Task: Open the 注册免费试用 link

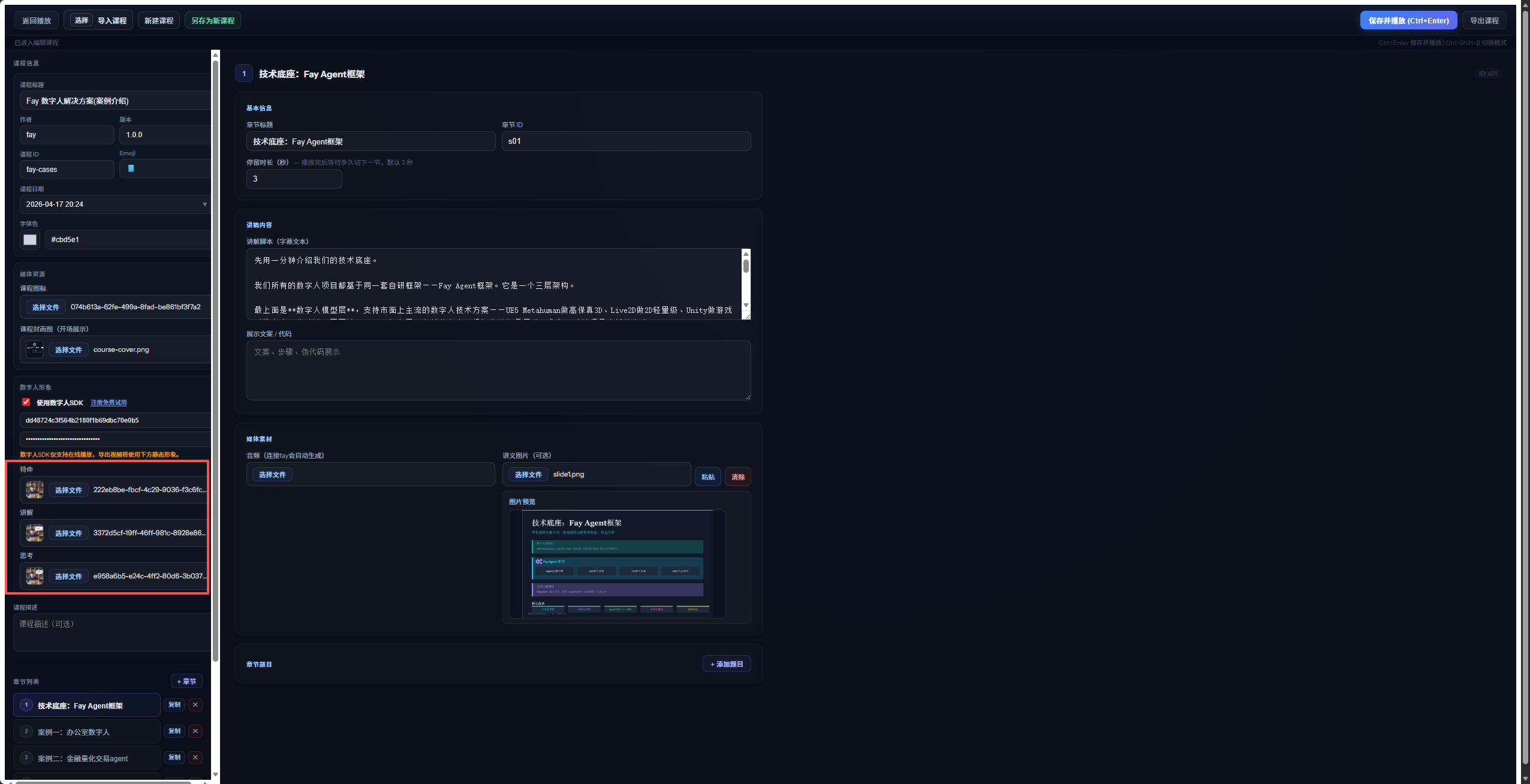Action: [x=109, y=403]
